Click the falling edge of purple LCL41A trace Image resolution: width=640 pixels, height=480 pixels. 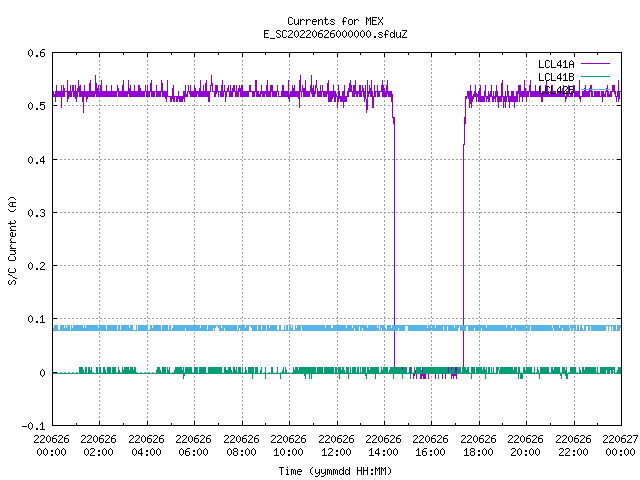pos(394,245)
